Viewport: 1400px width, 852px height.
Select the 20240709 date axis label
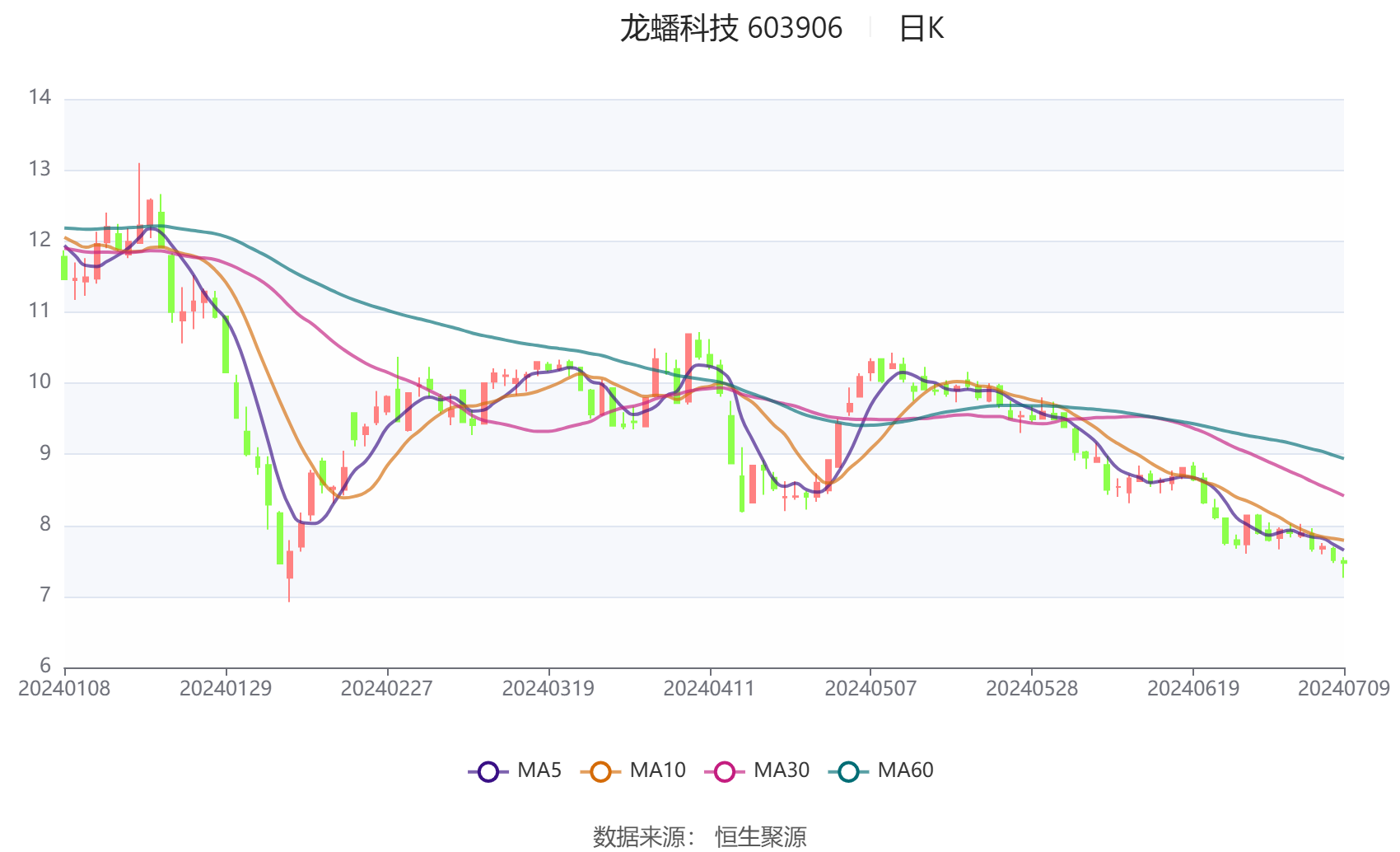pyautogui.click(x=1344, y=689)
